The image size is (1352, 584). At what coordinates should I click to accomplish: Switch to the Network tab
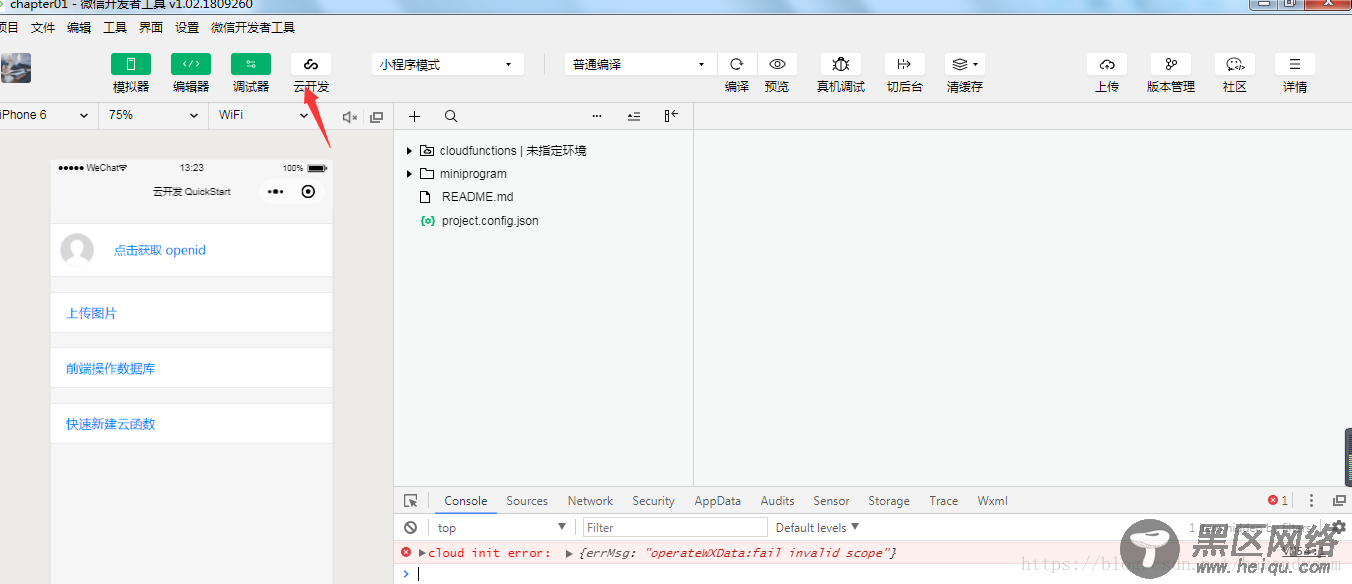pos(591,501)
